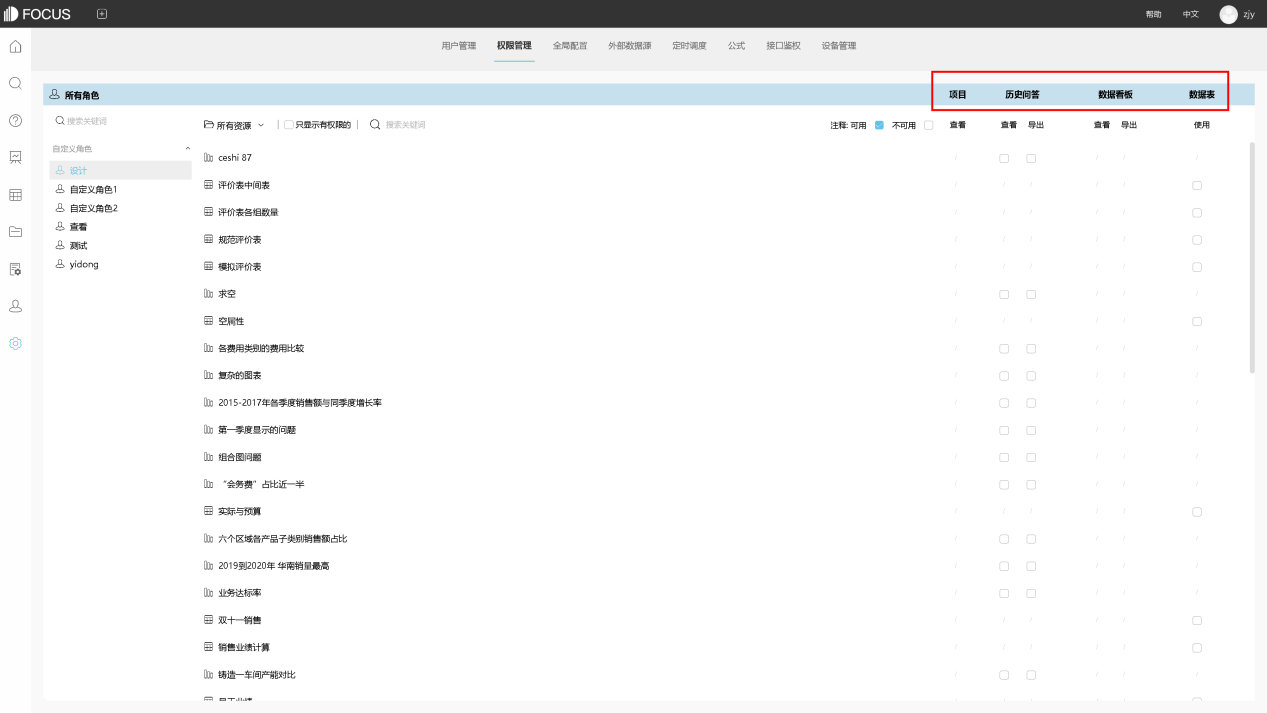Open the Home icon in the left sidebar
Viewport: 1267px width, 713px height.
click(x=14, y=46)
